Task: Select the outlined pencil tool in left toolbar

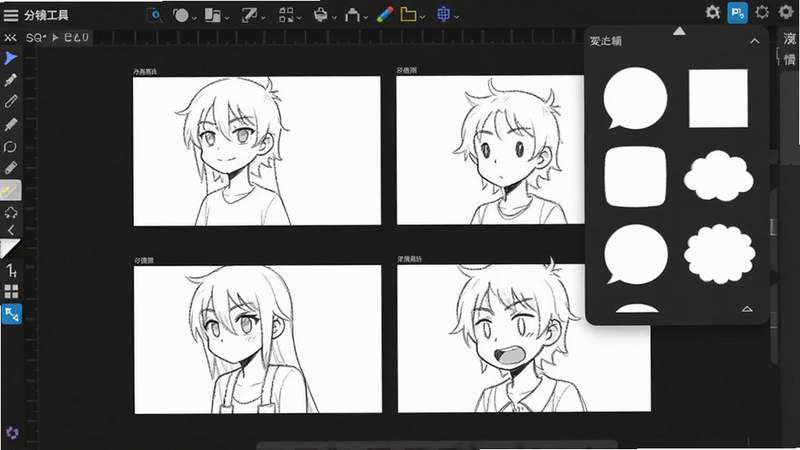Action: (11, 101)
